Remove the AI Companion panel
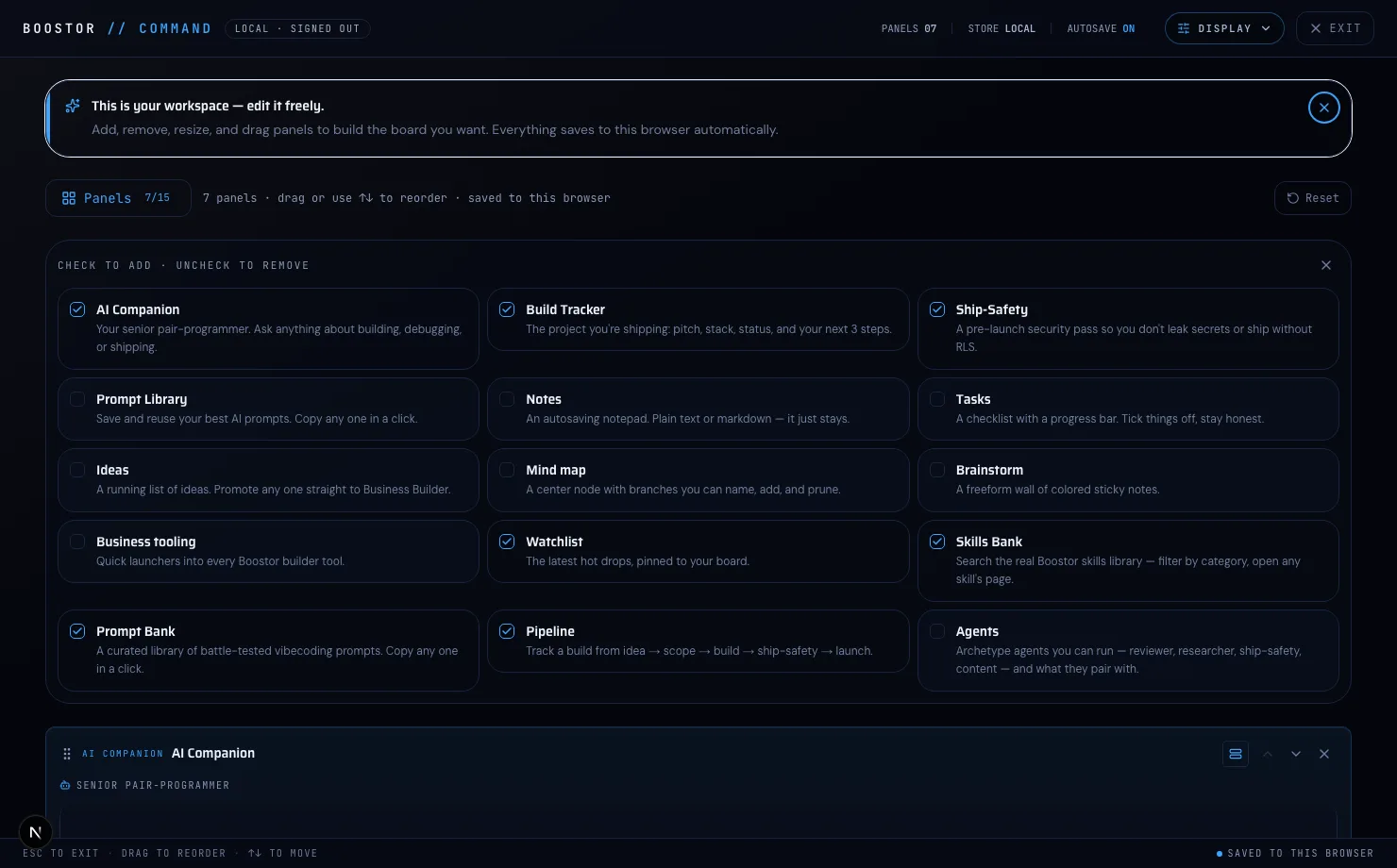 [x=1324, y=754]
